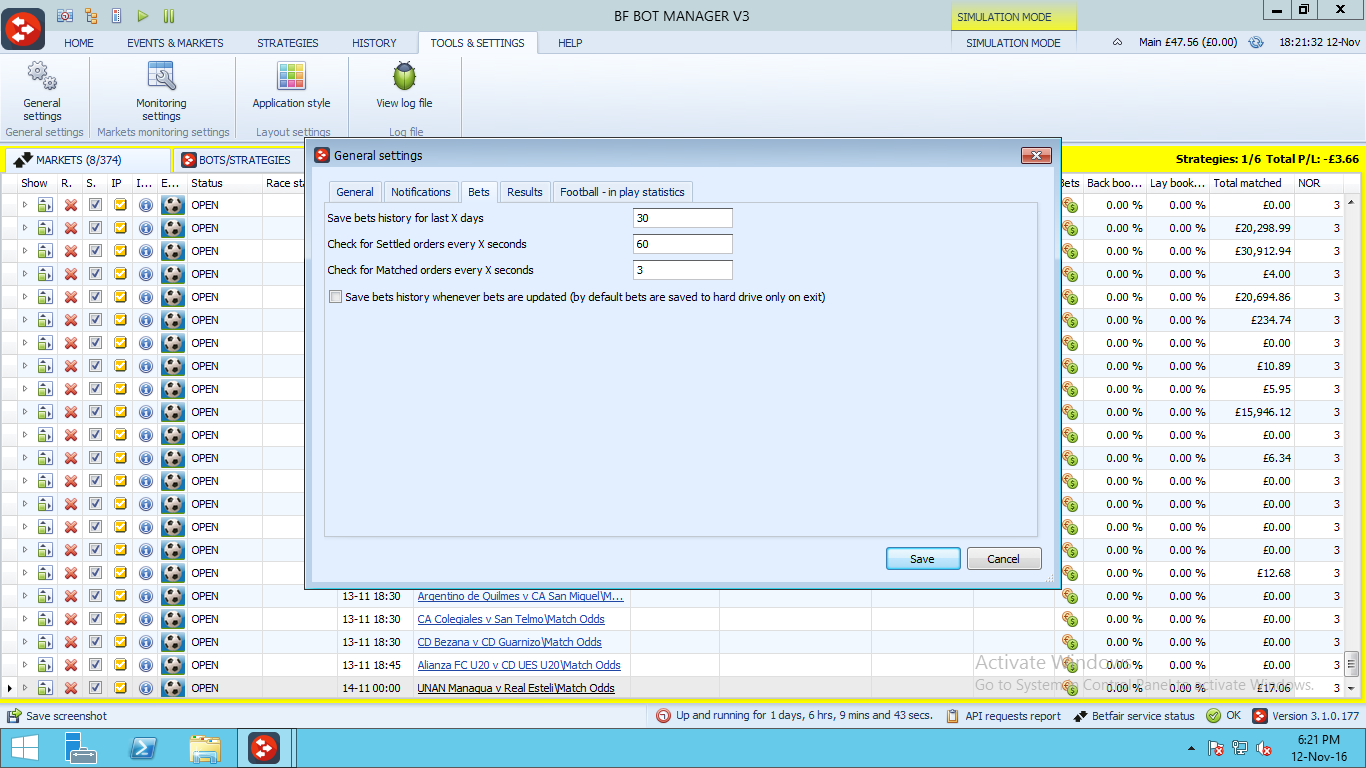
Task: Click the red X remove icon in Alianza FC U20 row
Action: tap(70, 665)
